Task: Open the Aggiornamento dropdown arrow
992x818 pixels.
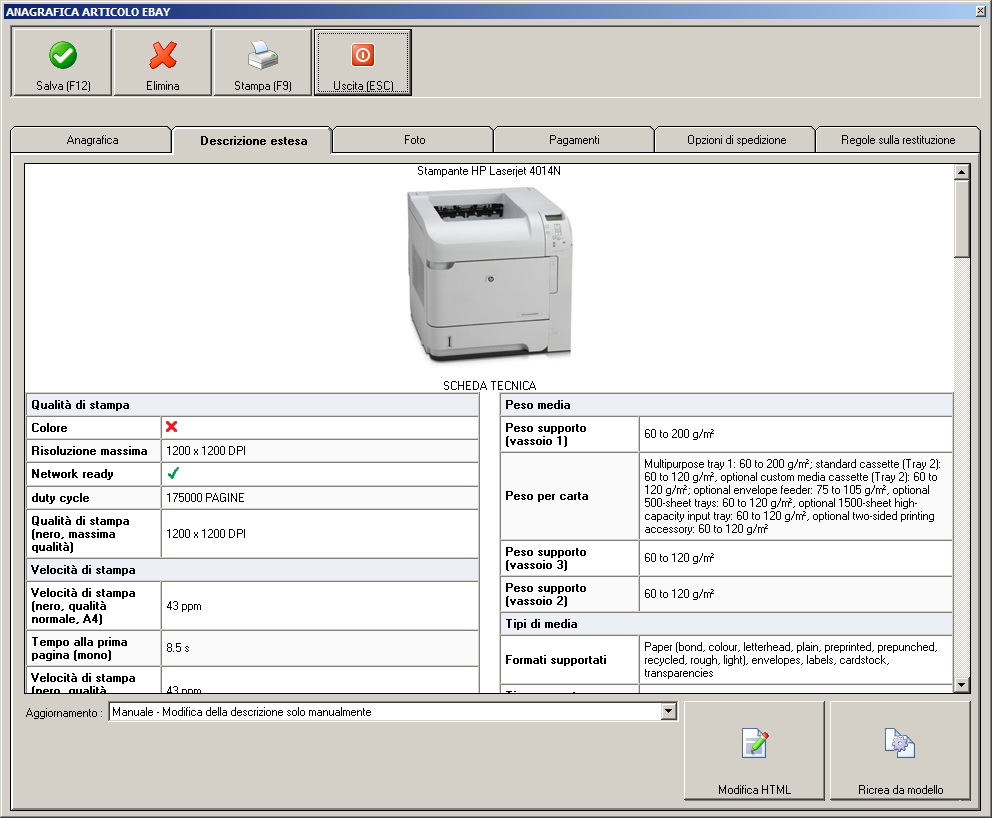Action: tap(669, 712)
